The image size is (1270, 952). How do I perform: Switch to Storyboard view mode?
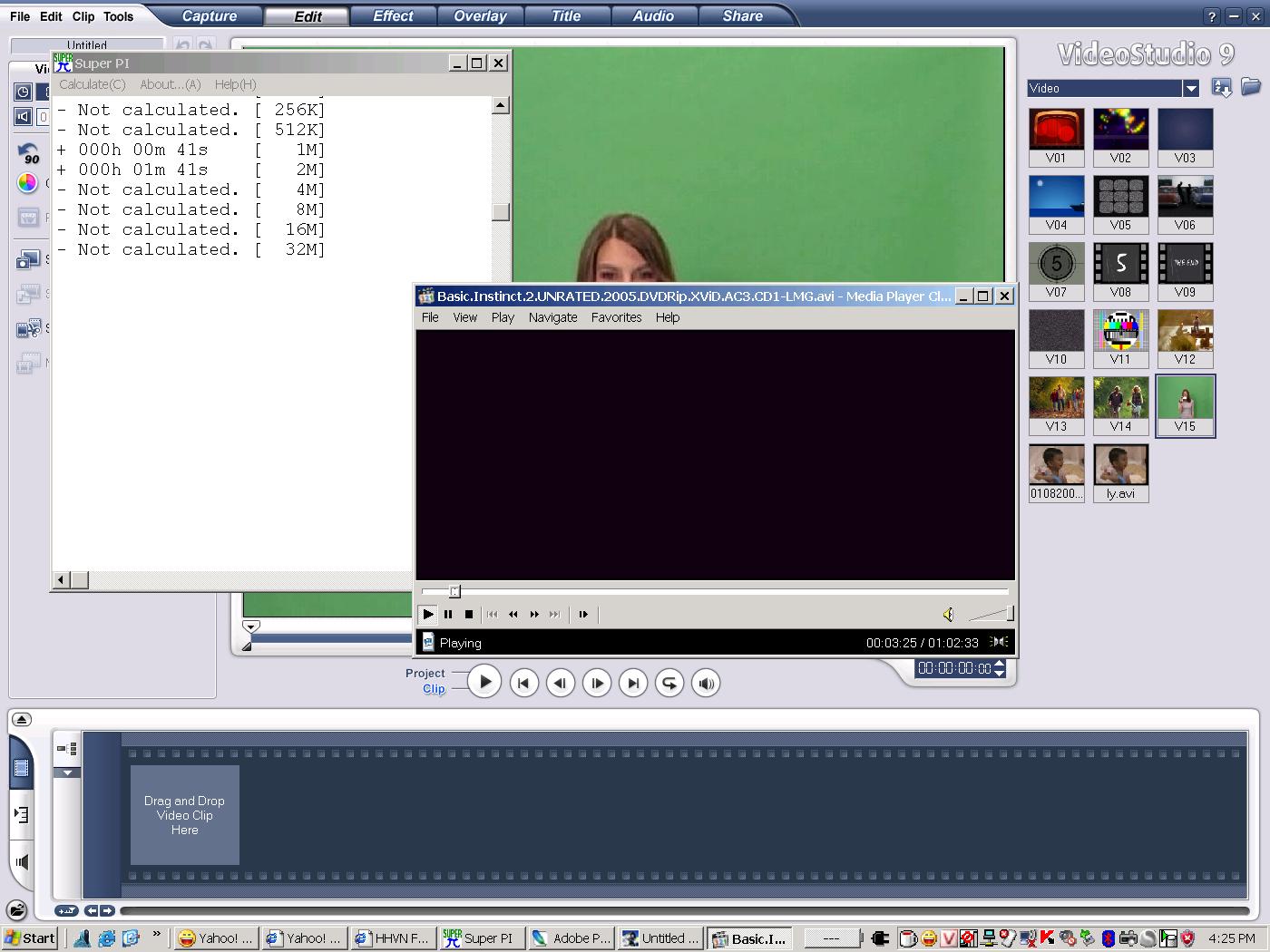pyautogui.click(x=22, y=769)
